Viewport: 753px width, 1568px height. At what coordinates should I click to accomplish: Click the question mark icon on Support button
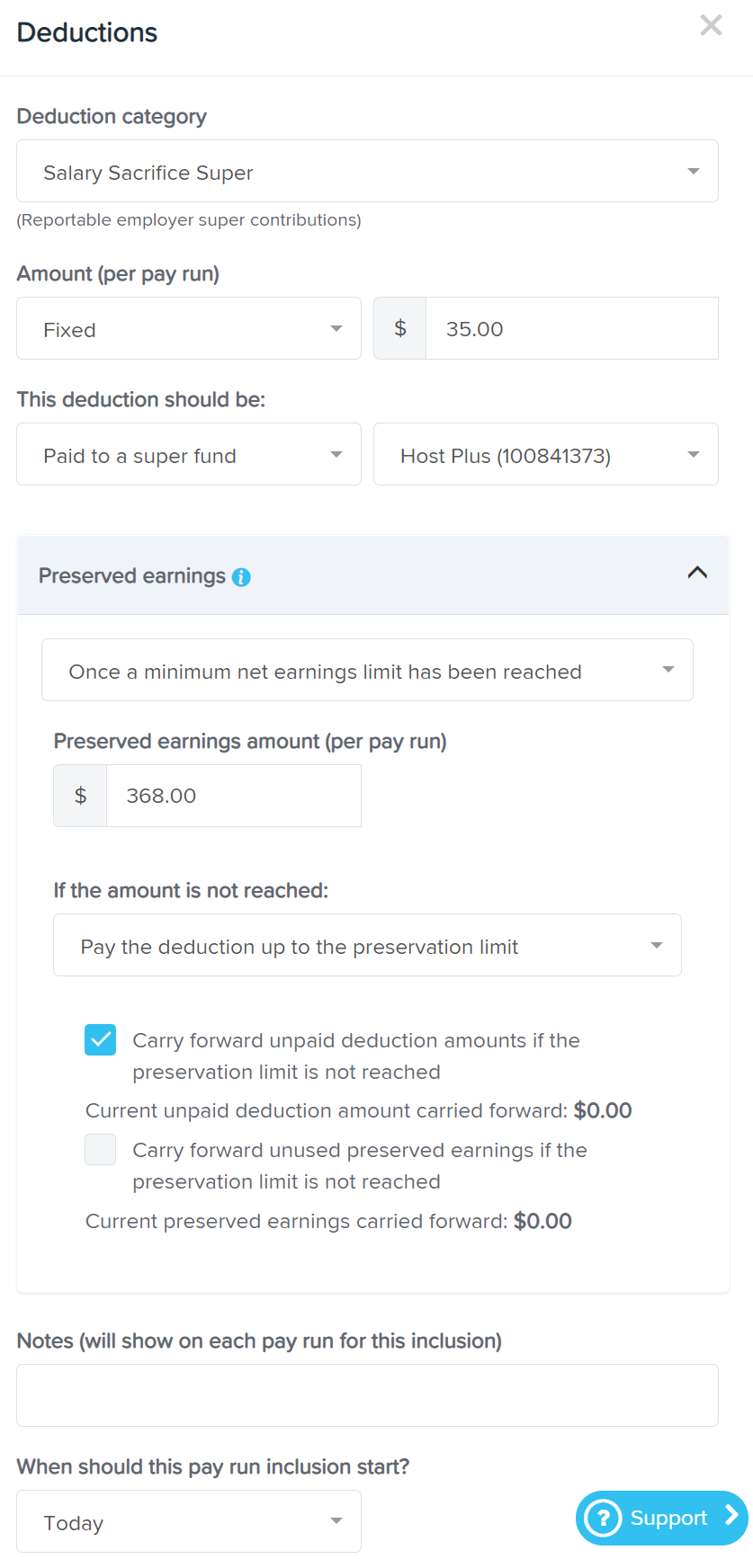pyautogui.click(x=604, y=1518)
